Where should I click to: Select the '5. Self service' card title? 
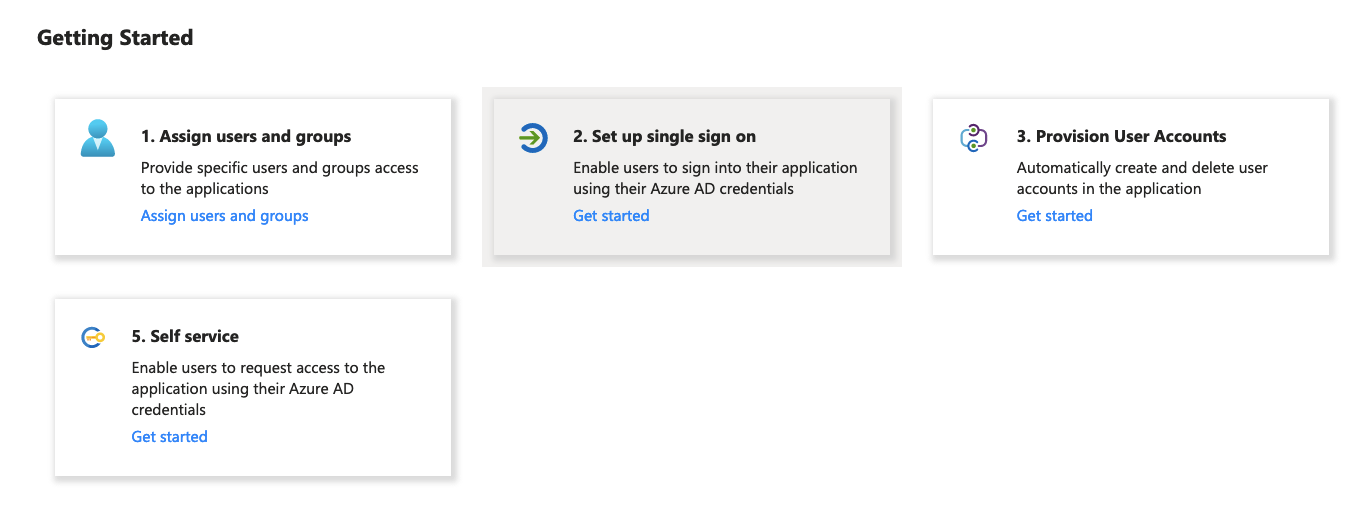tap(185, 337)
